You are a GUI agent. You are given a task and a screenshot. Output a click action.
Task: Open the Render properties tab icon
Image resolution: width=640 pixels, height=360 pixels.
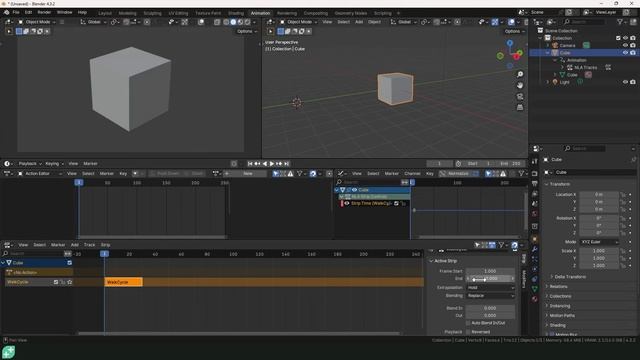(x=535, y=173)
